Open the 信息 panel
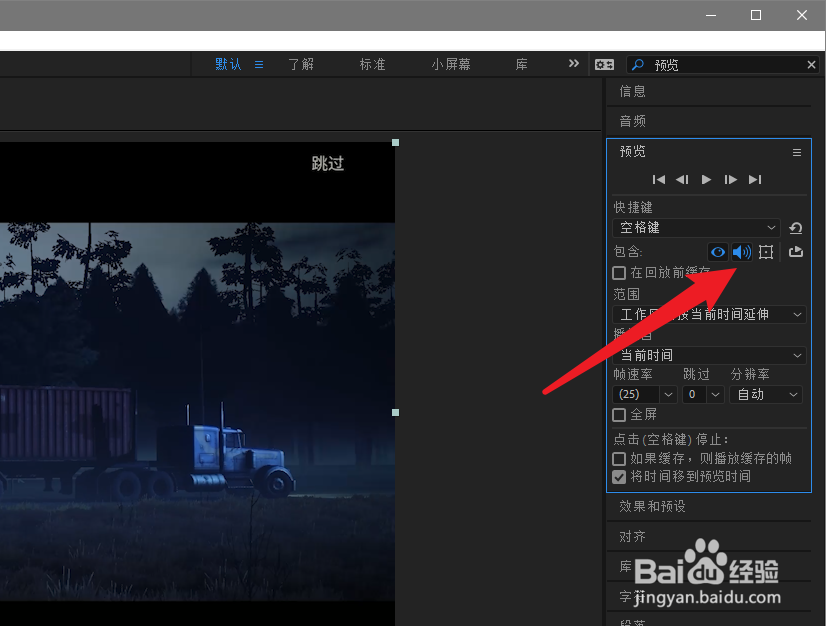Viewport: 826px width, 626px height. (633, 91)
